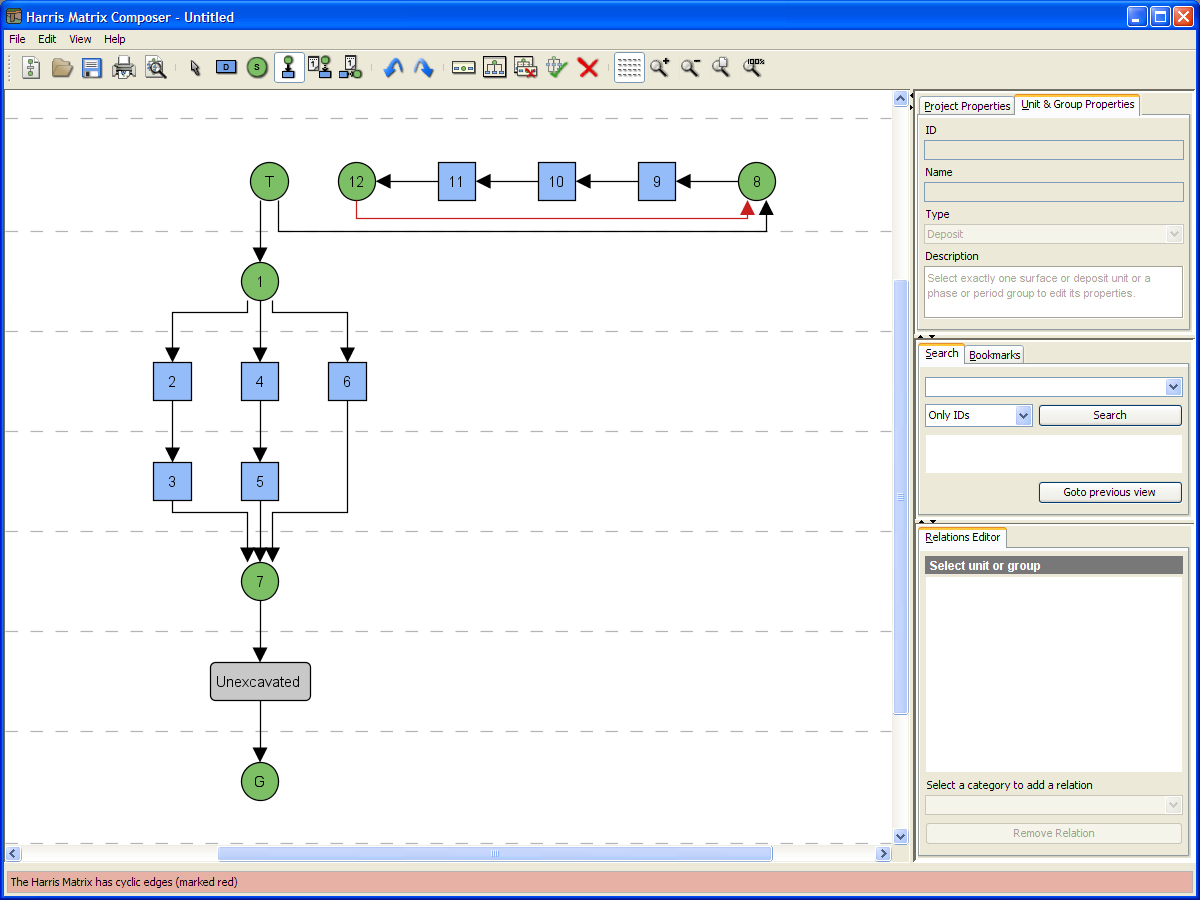Screen dimensions: 1200x900
Task: Toggle the grid display icon
Action: pos(629,68)
